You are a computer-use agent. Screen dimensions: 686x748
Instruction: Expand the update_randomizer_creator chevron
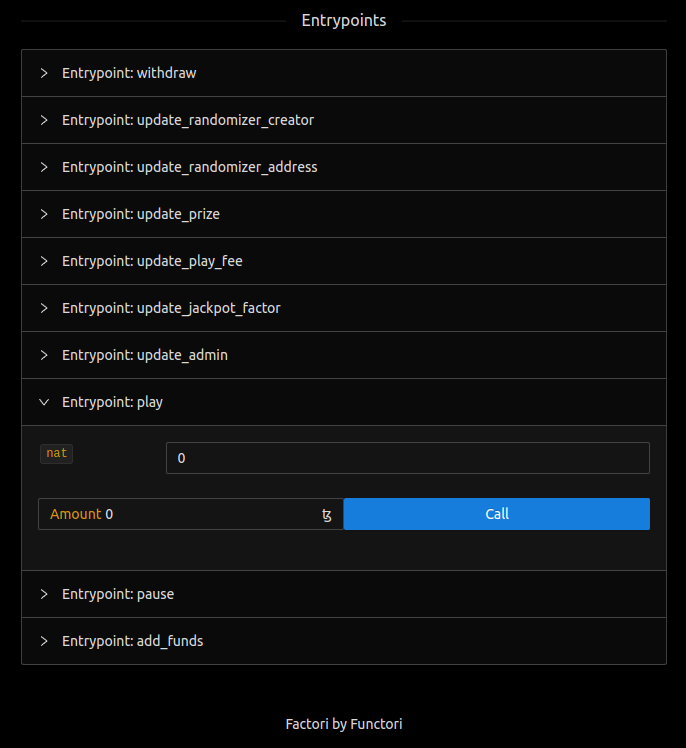[x=44, y=120]
